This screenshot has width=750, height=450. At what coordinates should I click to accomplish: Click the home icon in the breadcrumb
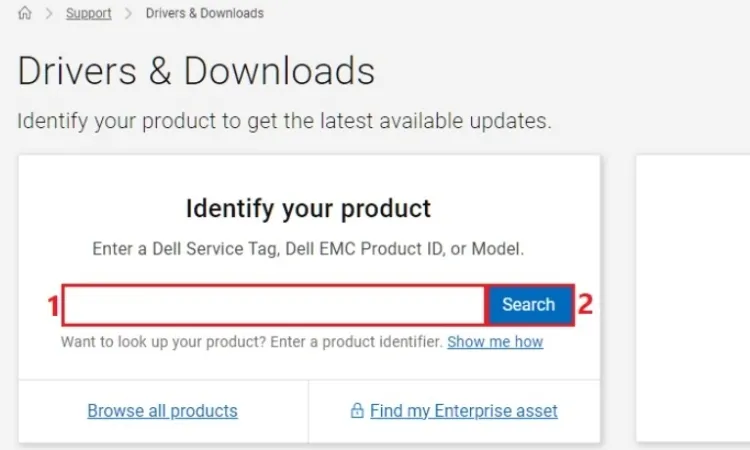pos(25,14)
